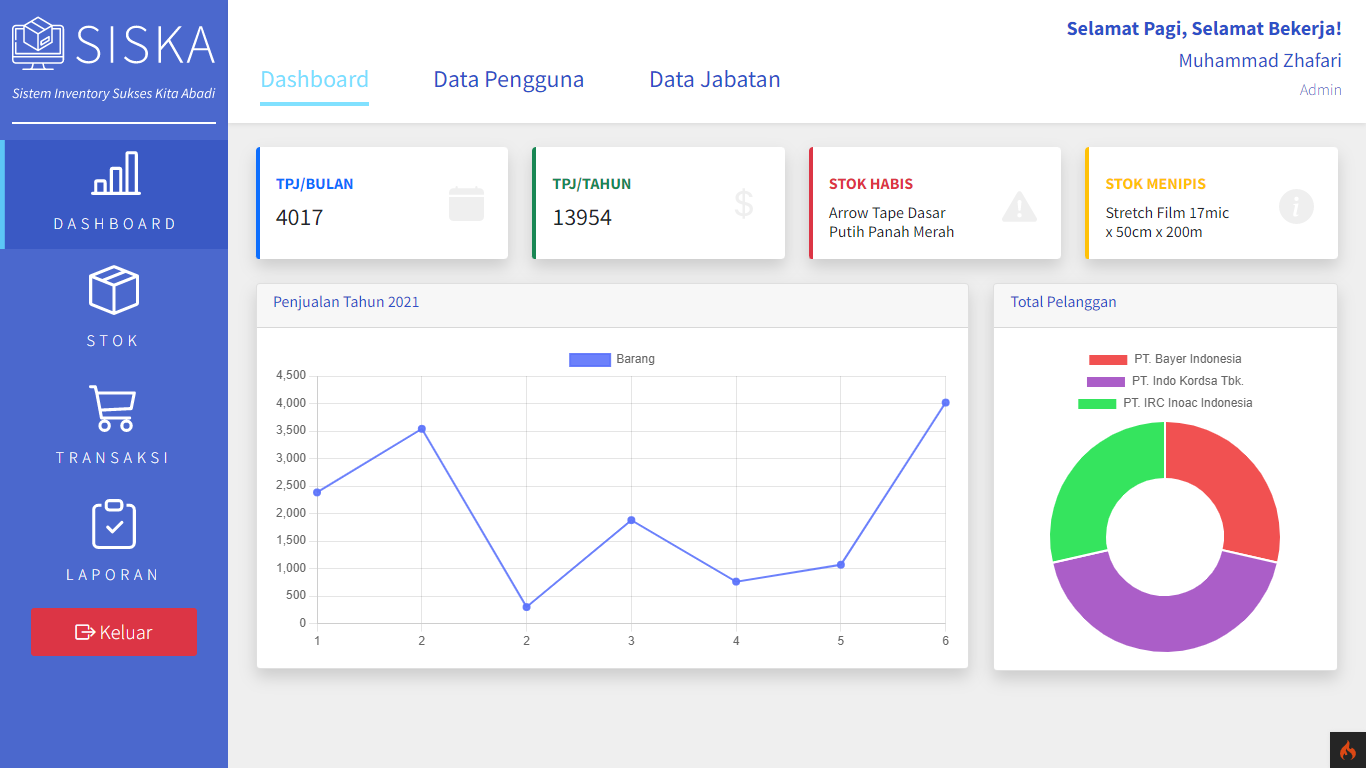Click the SISKA logo icon
The image size is (1366, 768).
(38, 43)
